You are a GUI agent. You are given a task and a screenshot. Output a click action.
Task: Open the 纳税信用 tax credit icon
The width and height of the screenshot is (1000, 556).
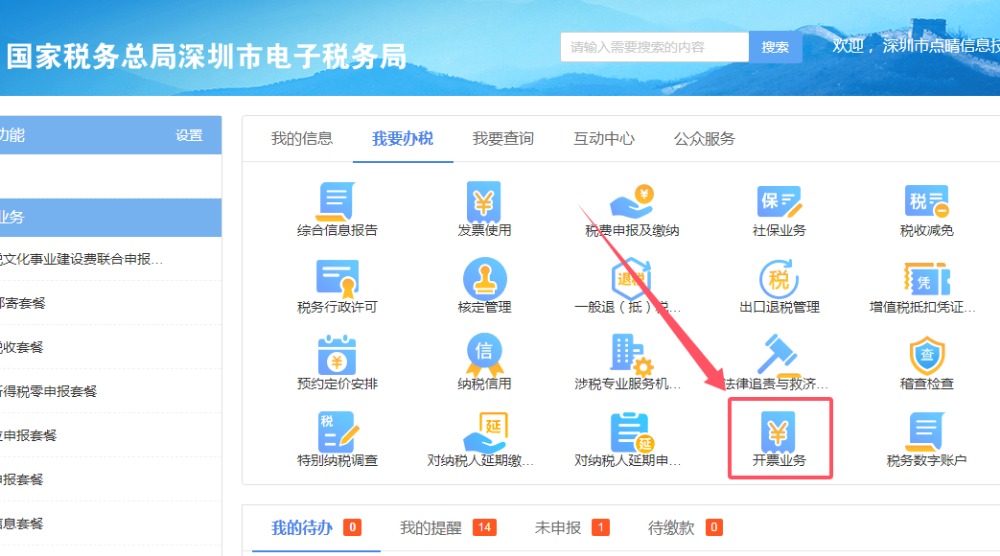click(484, 356)
